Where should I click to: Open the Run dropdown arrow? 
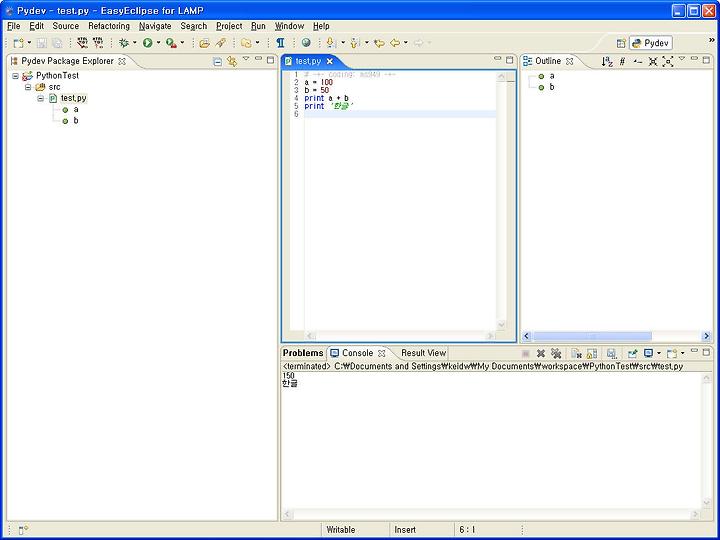(x=158, y=43)
